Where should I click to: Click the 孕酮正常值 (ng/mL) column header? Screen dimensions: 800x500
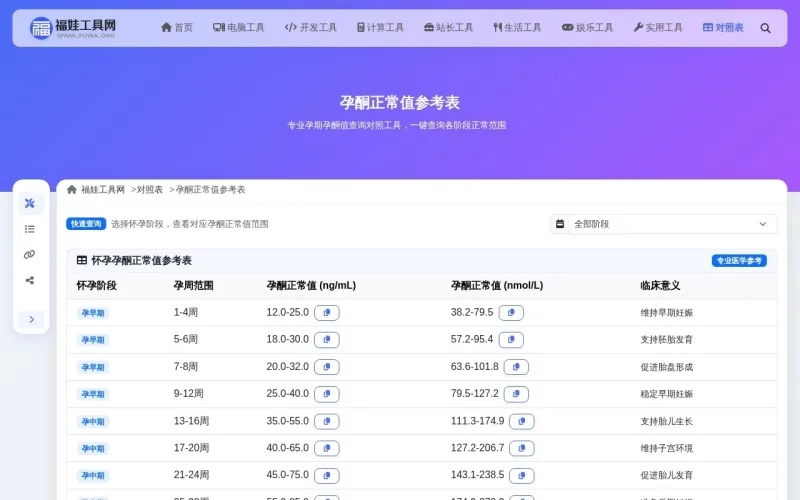pos(311,286)
